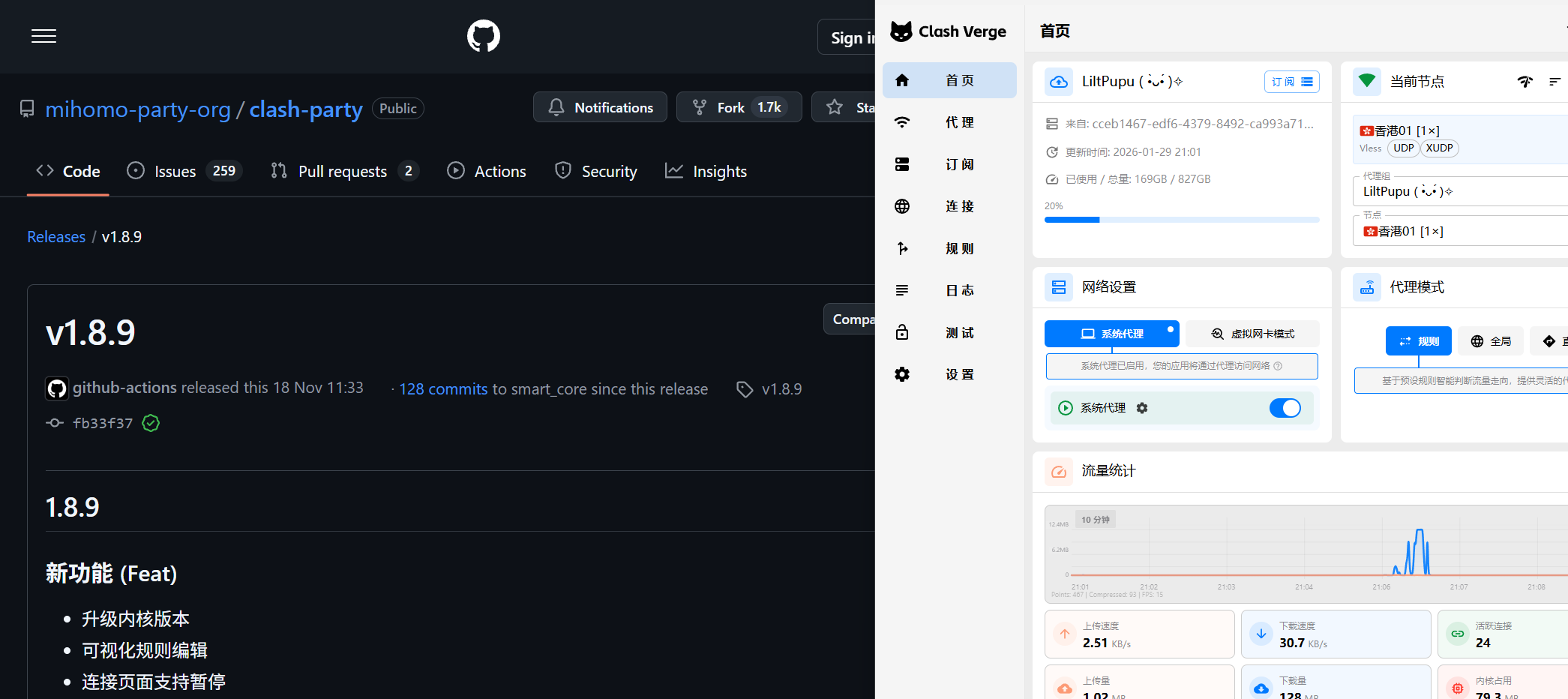The width and height of the screenshot is (1568, 699).
Task: Open the 128 commits link
Action: (x=443, y=389)
